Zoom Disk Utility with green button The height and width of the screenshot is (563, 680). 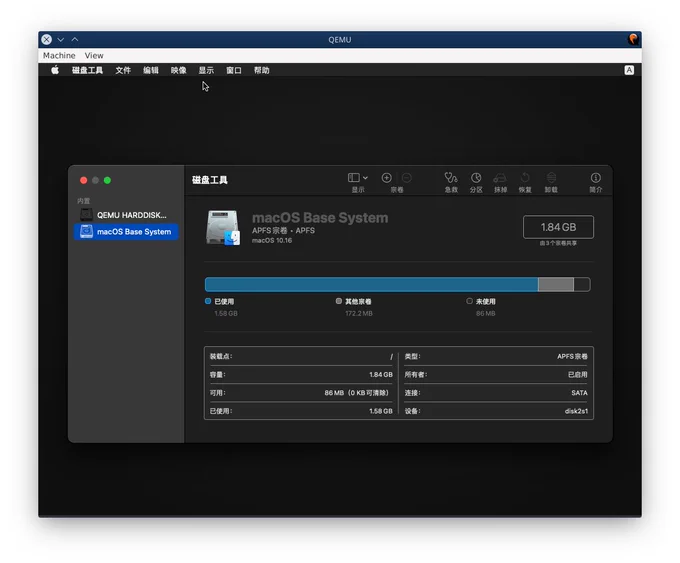107,180
